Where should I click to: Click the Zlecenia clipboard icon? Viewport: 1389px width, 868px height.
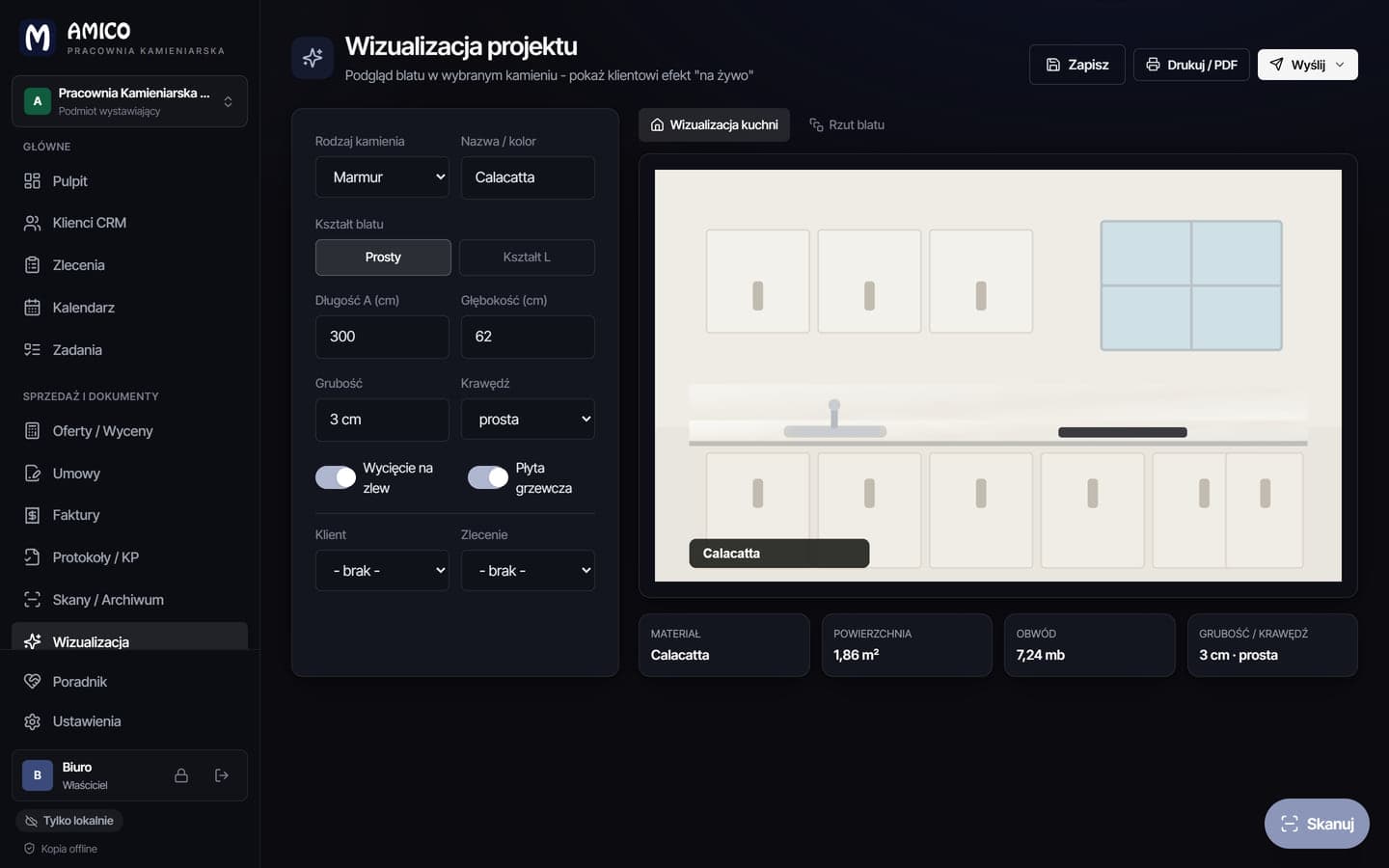click(32, 265)
